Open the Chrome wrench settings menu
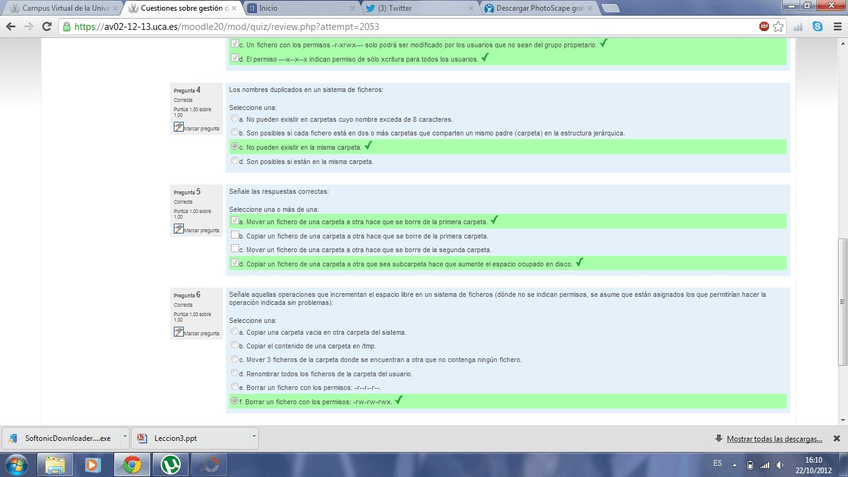This screenshot has width=848, height=477. click(836, 27)
